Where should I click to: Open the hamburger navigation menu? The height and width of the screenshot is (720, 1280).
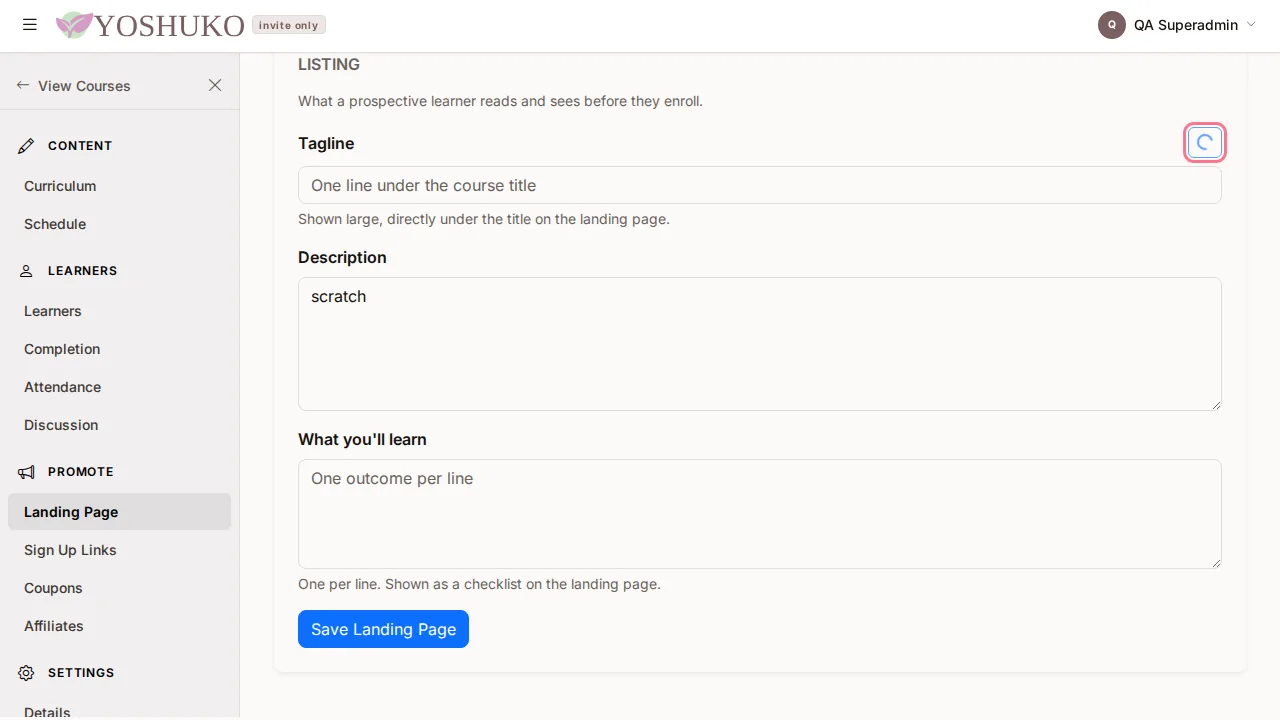click(x=30, y=25)
